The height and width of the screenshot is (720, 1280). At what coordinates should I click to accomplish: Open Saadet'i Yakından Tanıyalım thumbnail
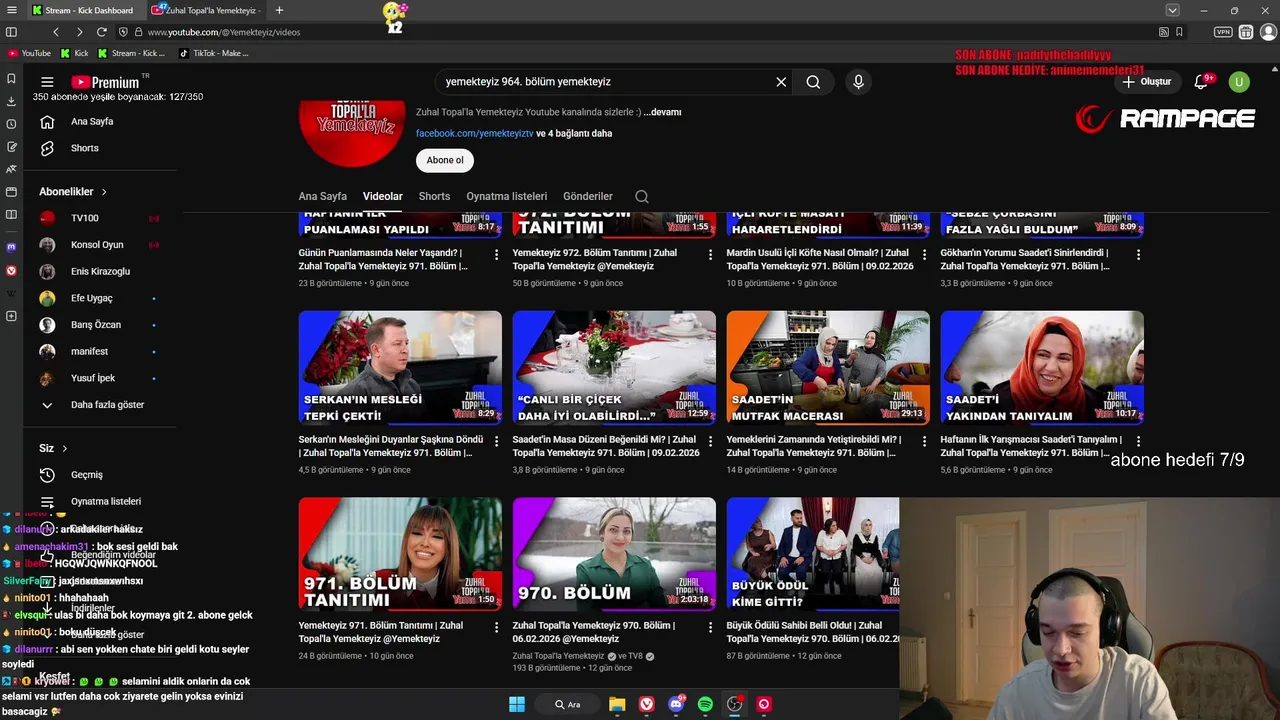point(1042,367)
